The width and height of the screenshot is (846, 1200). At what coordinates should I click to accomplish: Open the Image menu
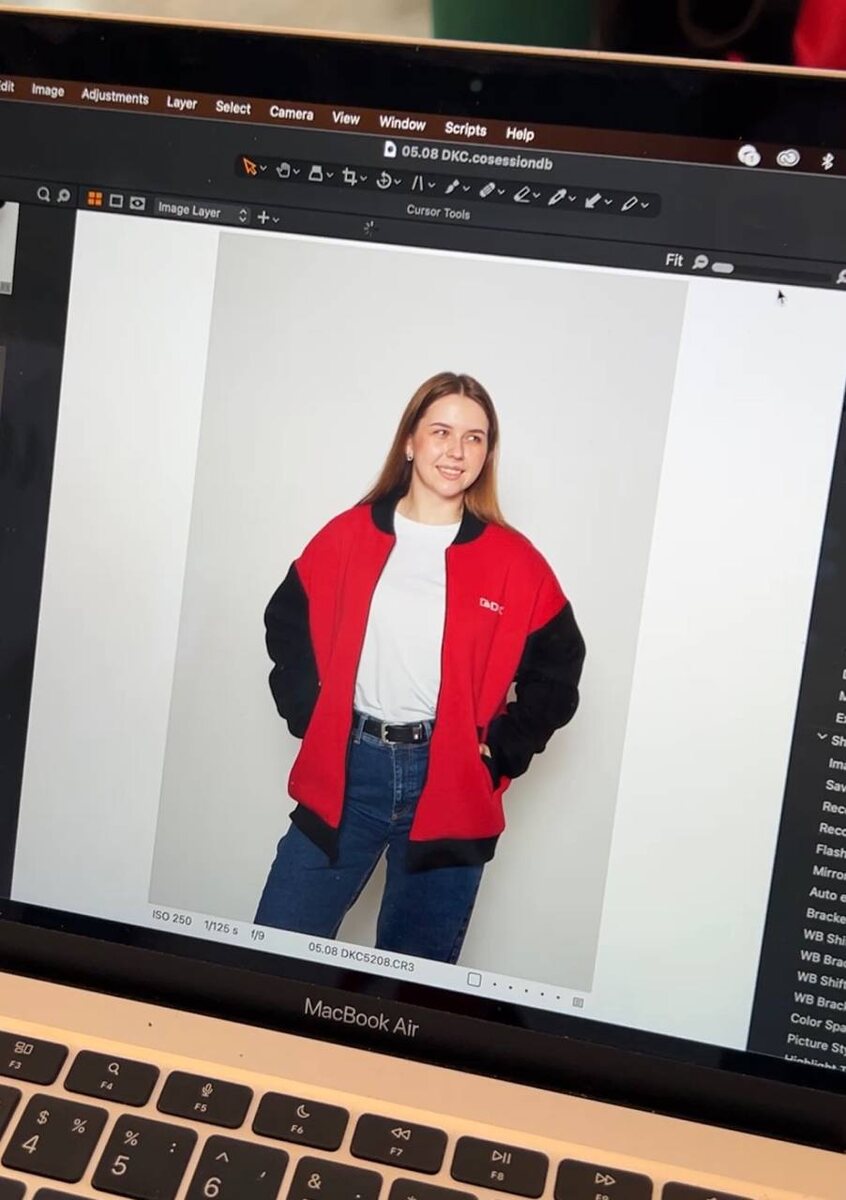(x=47, y=90)
